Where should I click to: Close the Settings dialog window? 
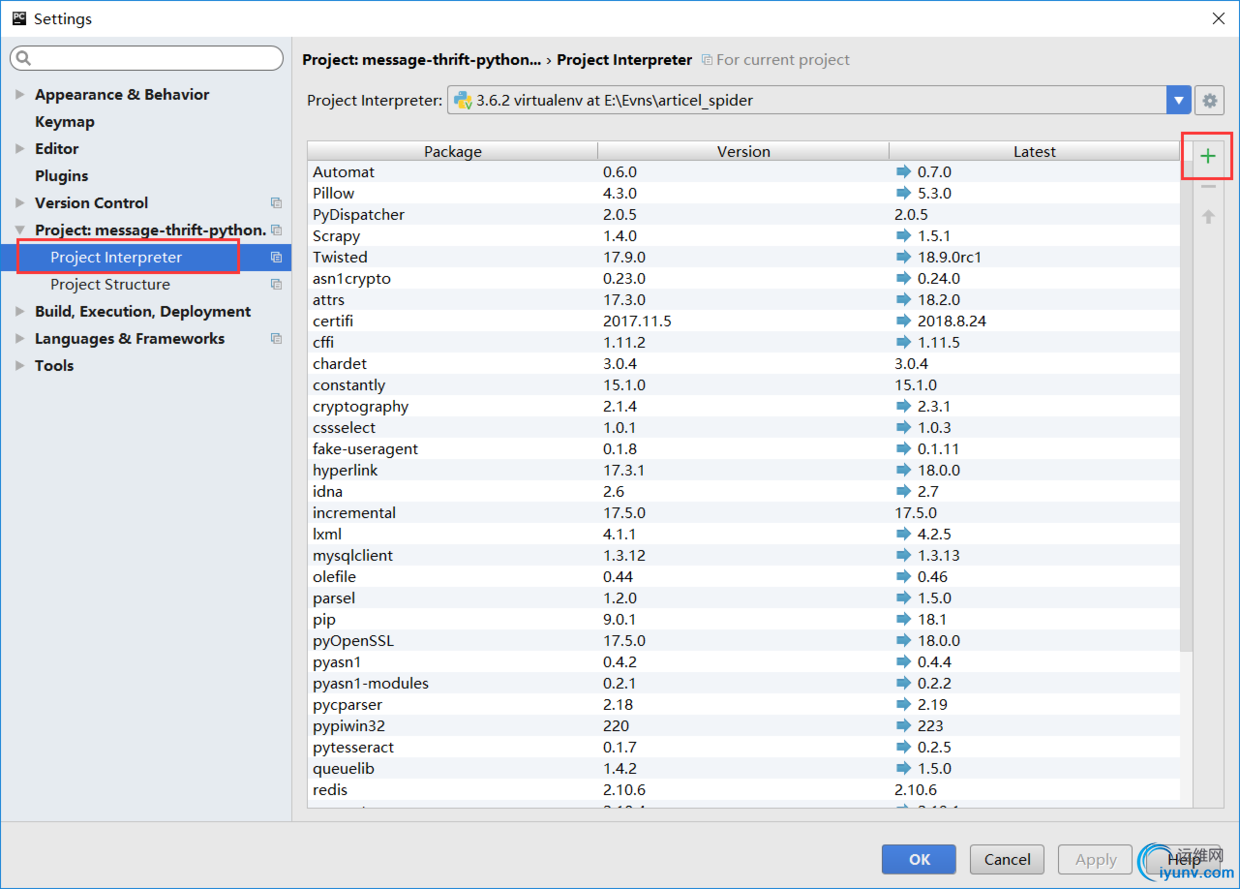(1218, 18)
